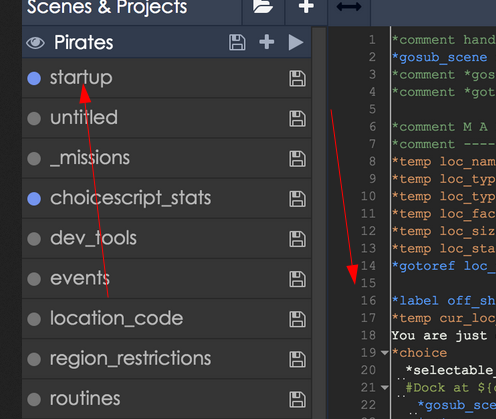Screen dimensions: 496x419
Task: Add new project with header plus icon
Action: [x=306, y=6]
